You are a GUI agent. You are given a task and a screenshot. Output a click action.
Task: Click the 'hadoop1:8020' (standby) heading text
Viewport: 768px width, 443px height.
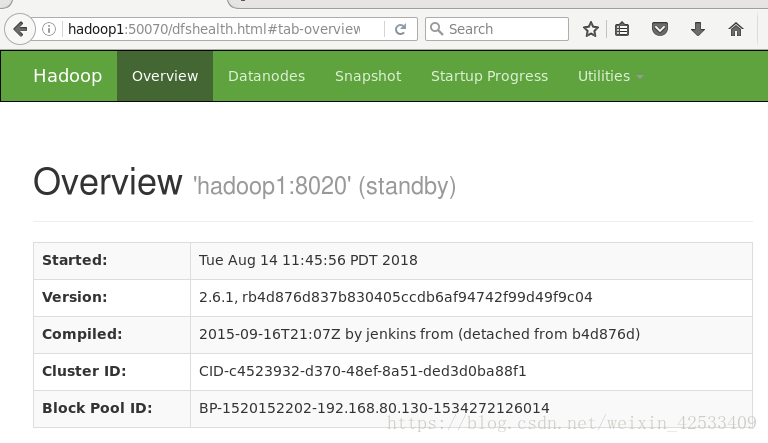pos(324,186)
